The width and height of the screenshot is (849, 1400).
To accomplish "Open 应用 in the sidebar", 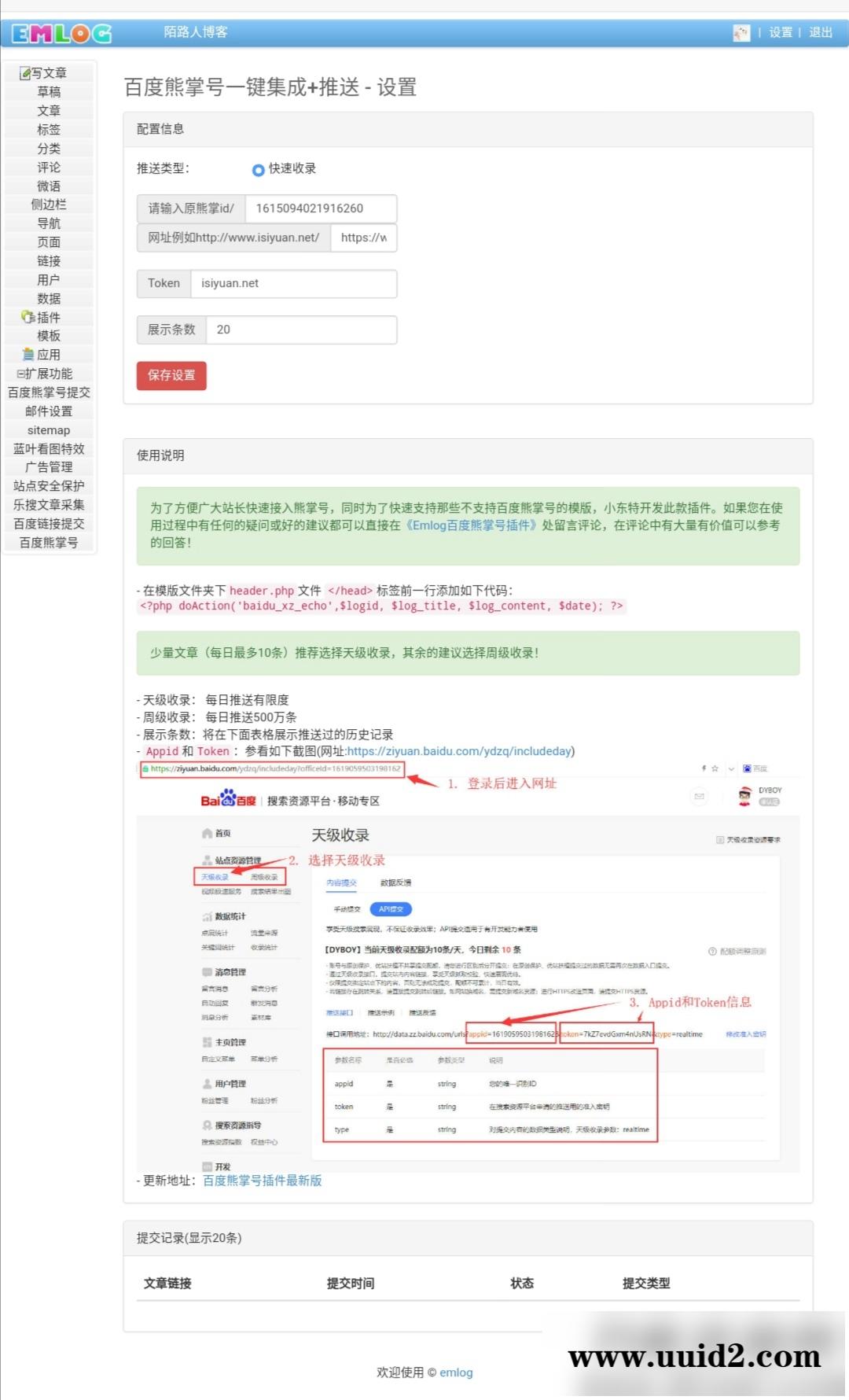I will [49, 355].
